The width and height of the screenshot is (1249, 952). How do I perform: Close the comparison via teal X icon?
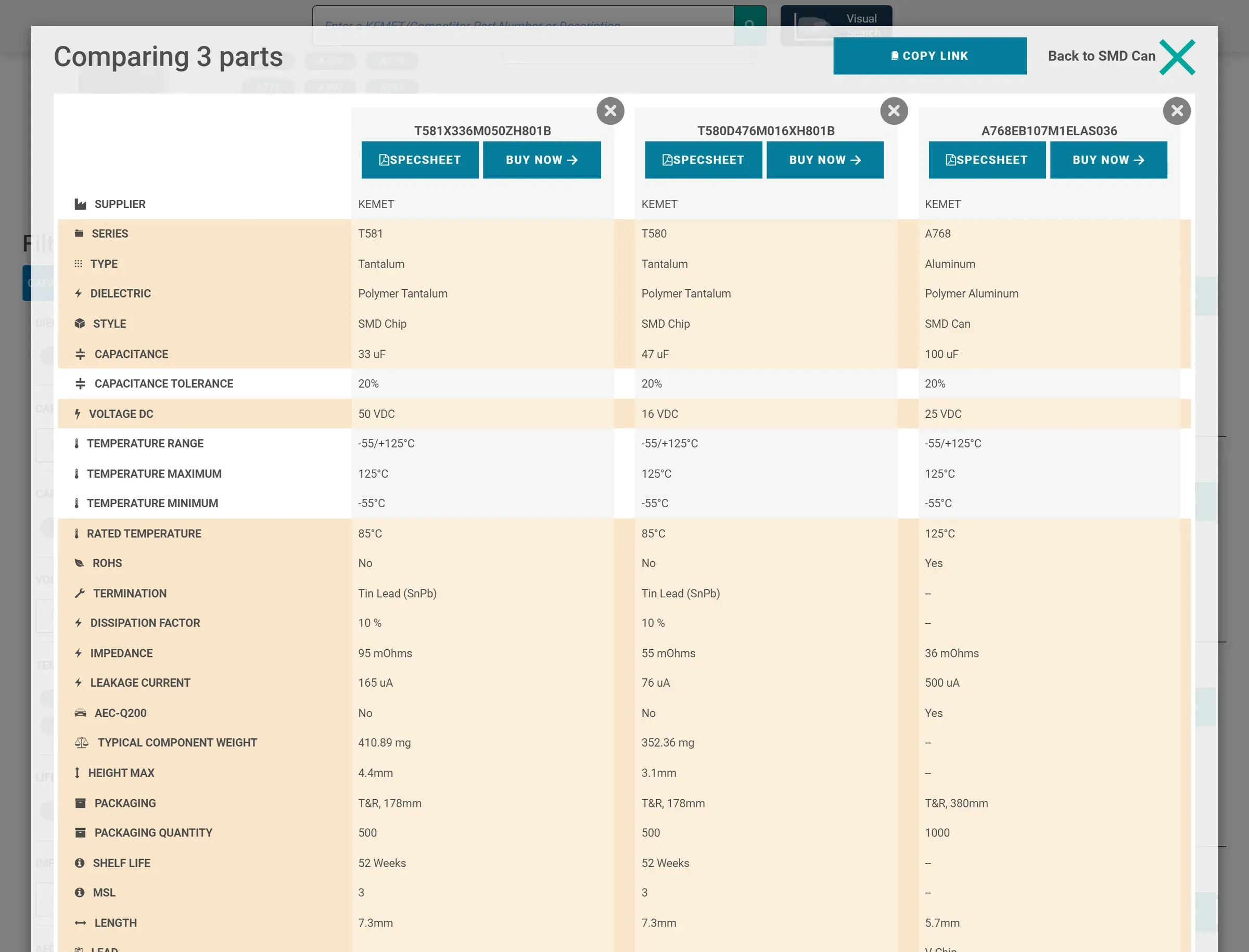[x=1177, y=57]
